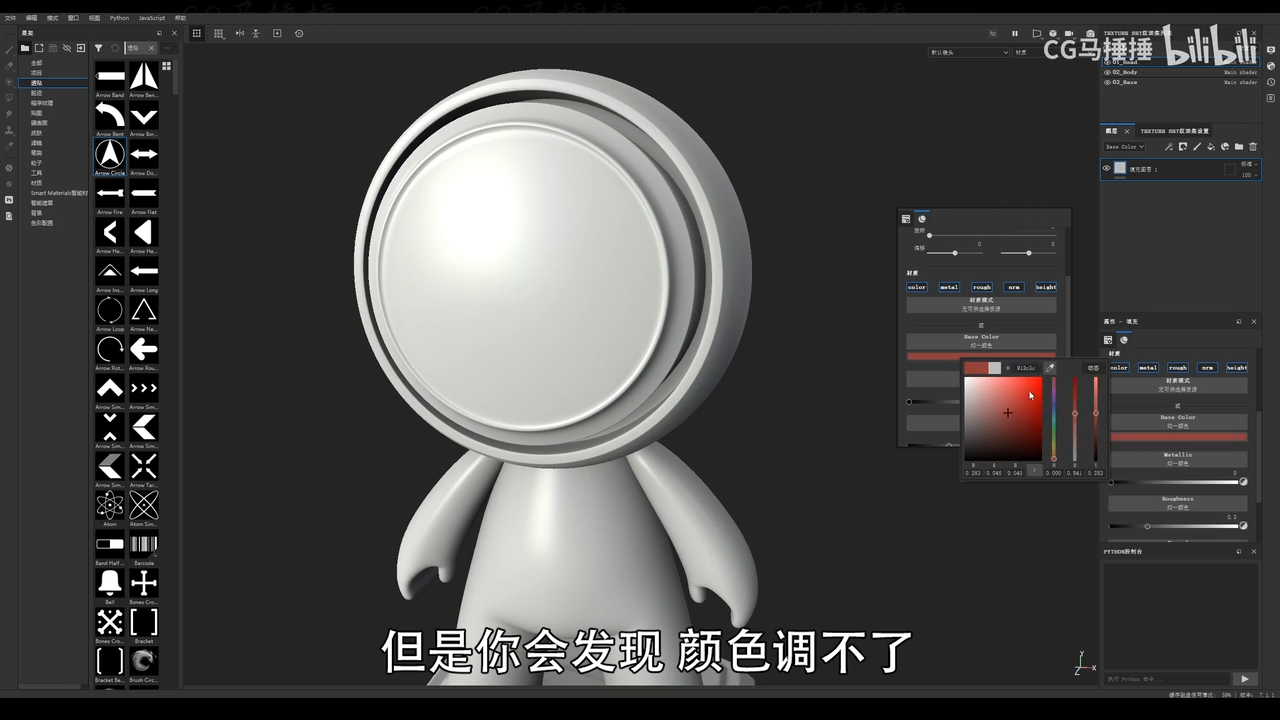
Task: Select the paint brush tool
Action: (9, 49)
